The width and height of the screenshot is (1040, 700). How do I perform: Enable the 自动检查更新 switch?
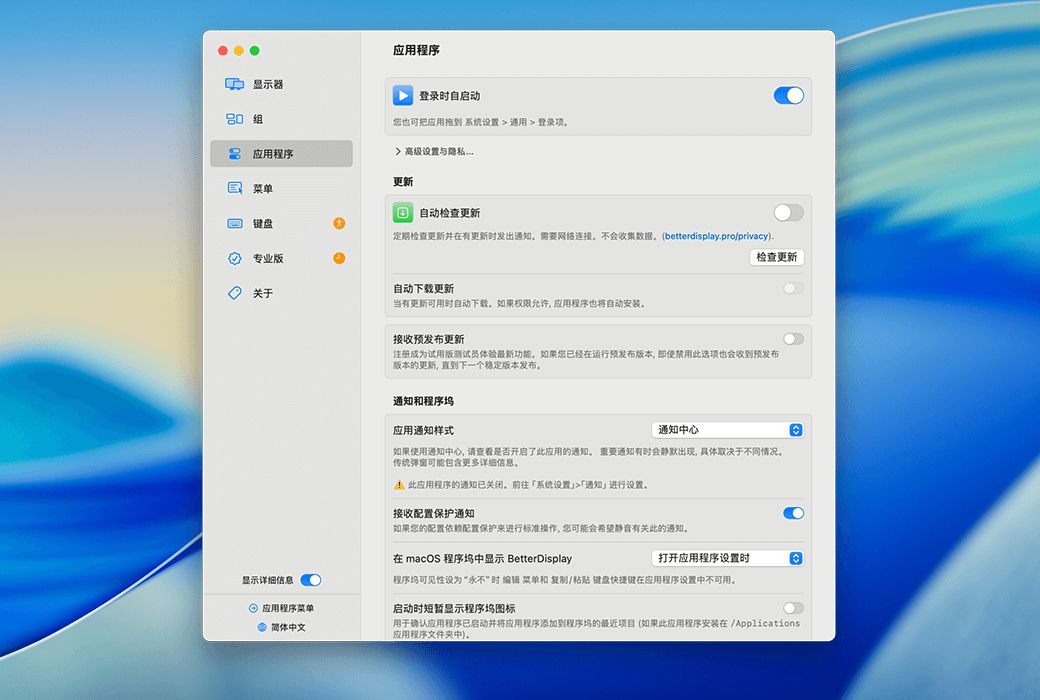[x=788, y=212]
